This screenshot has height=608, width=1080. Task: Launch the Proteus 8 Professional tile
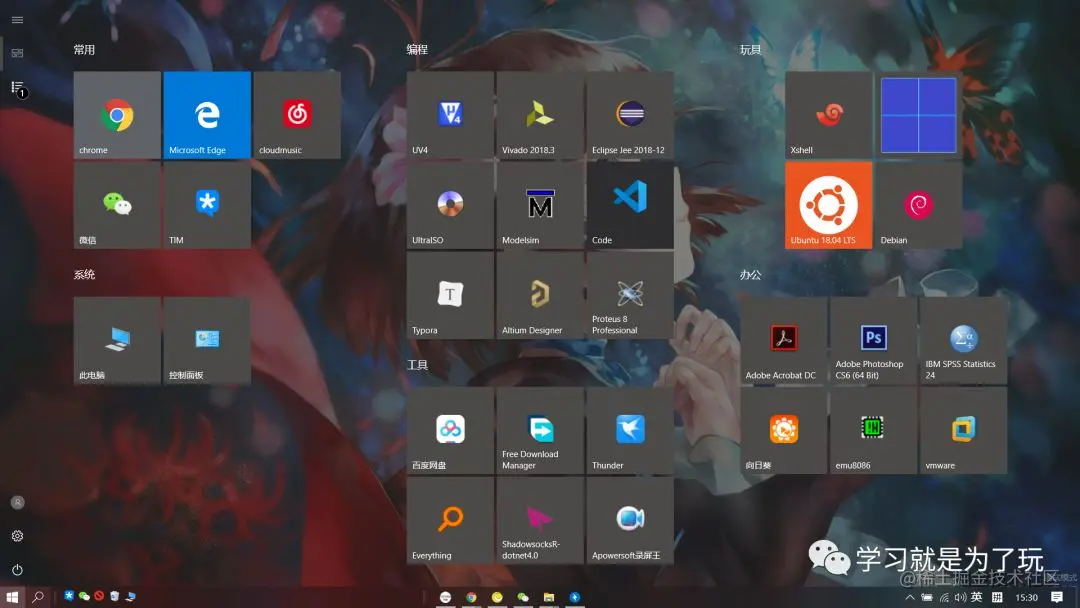[x=630, y=295]
